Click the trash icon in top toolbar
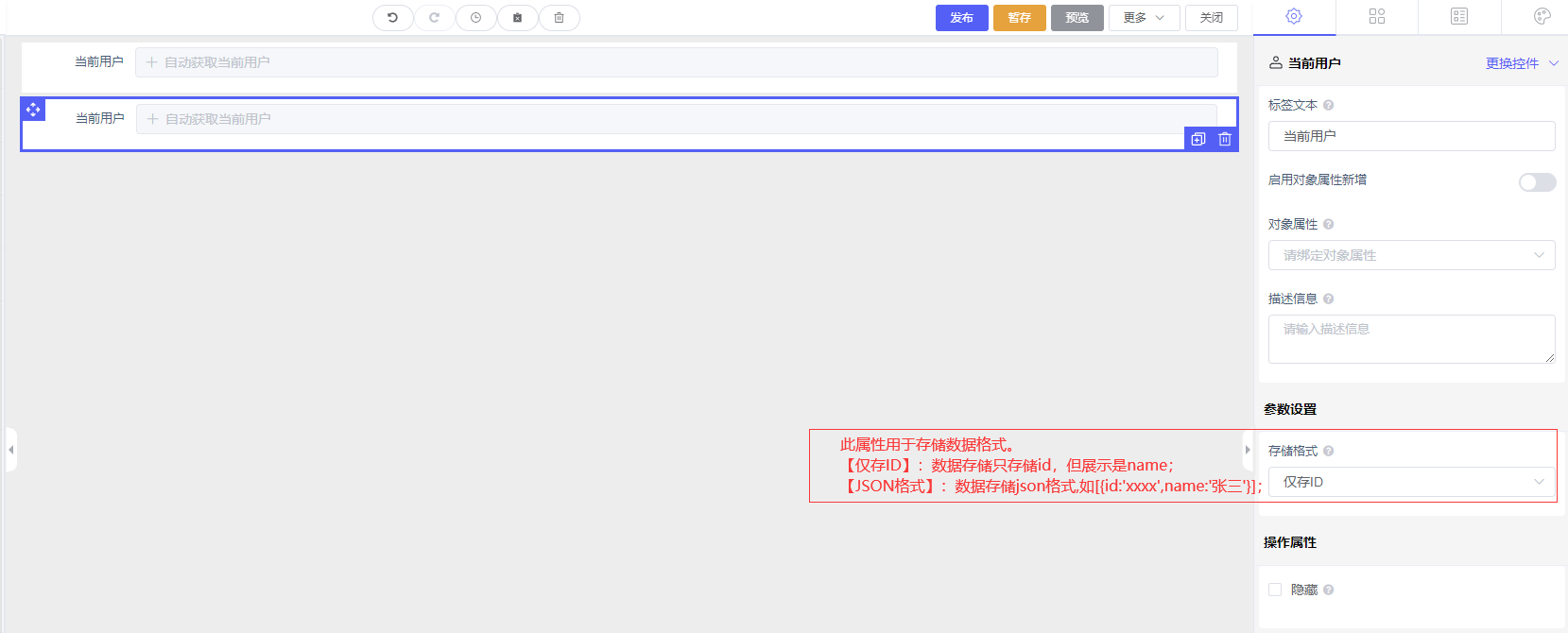Screen dimensions: 1568x633 (x=559, y=18)
